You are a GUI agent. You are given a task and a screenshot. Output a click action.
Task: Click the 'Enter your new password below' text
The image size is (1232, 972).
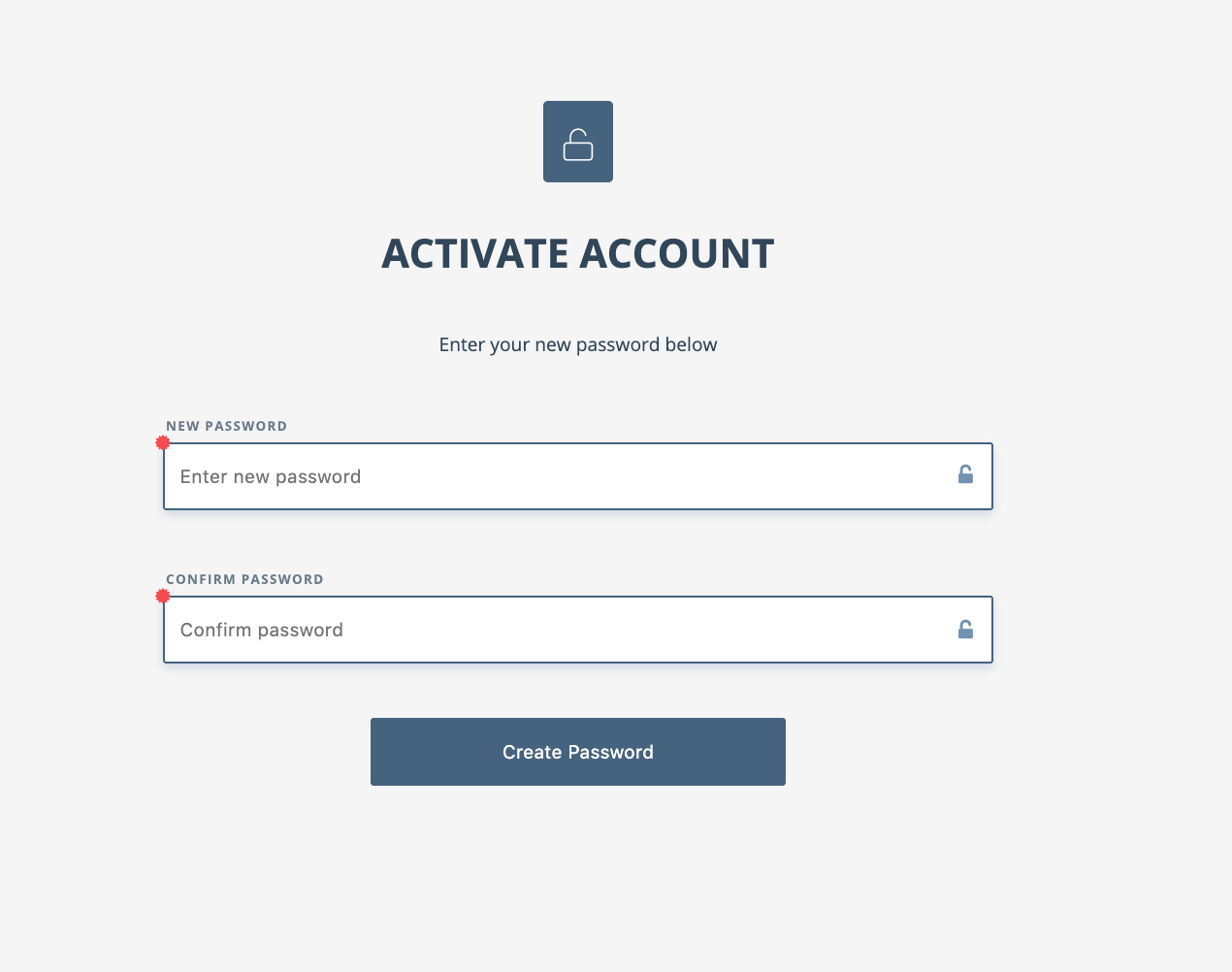coord(577,344)
